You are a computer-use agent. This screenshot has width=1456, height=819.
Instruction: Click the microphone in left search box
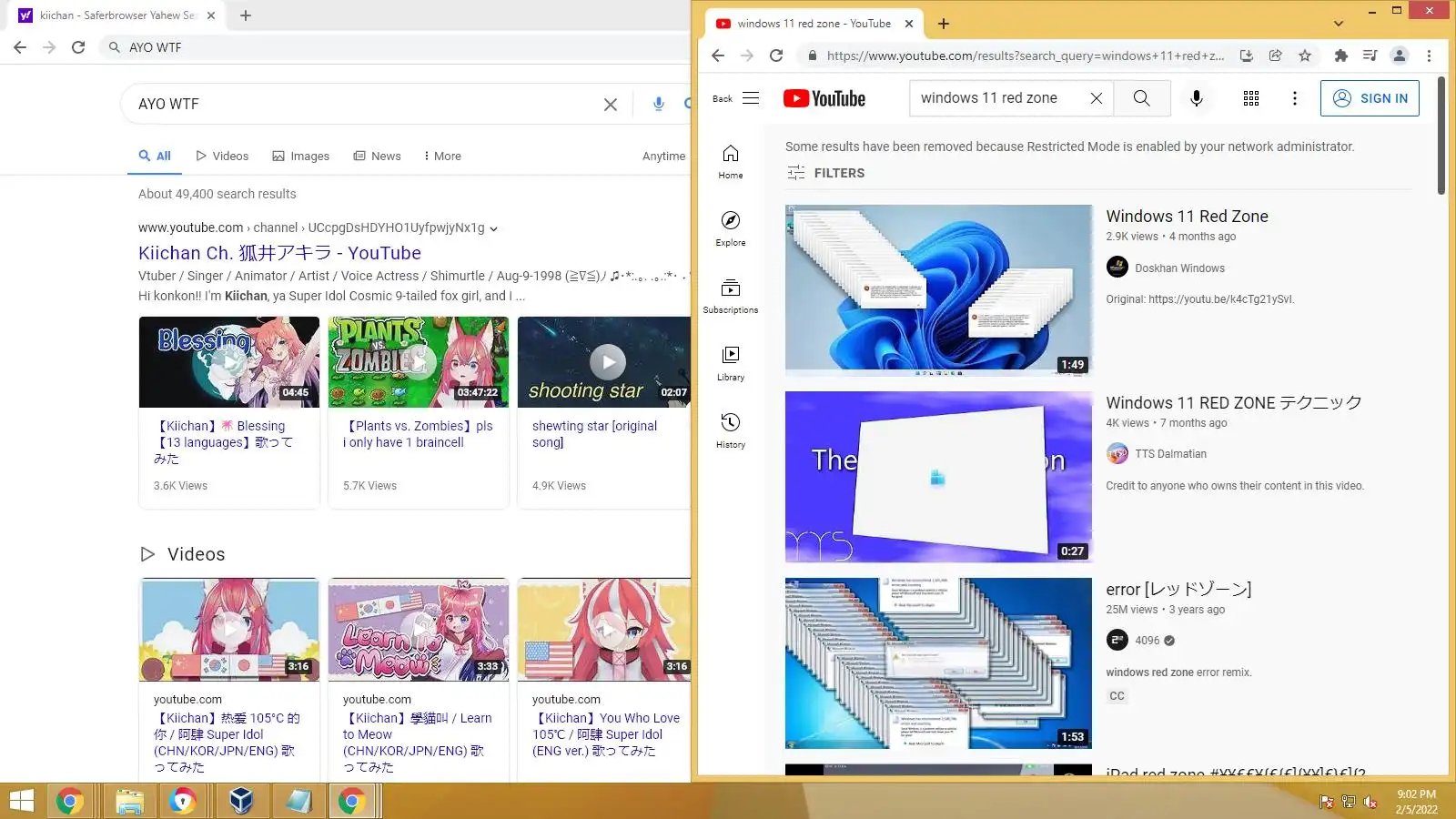(659, 104)
